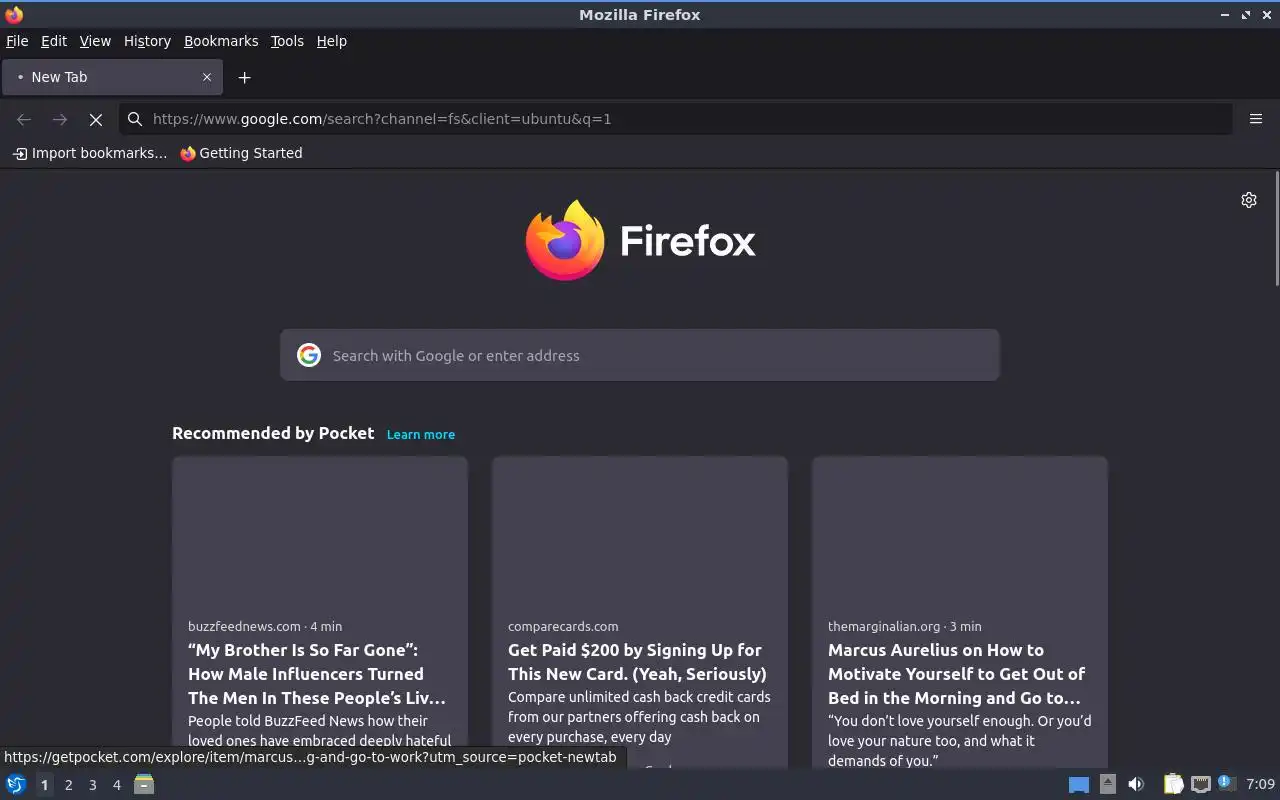Viewport: 1280px width, 800px height.
Task: Click comparecards.com source label
Action: 563,626
